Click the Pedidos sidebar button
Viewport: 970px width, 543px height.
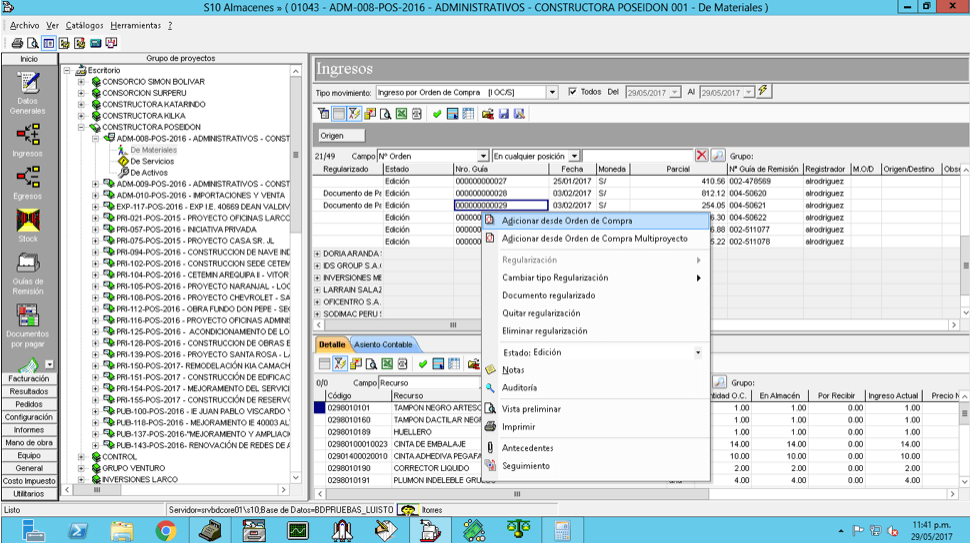[x=28, y=404]
